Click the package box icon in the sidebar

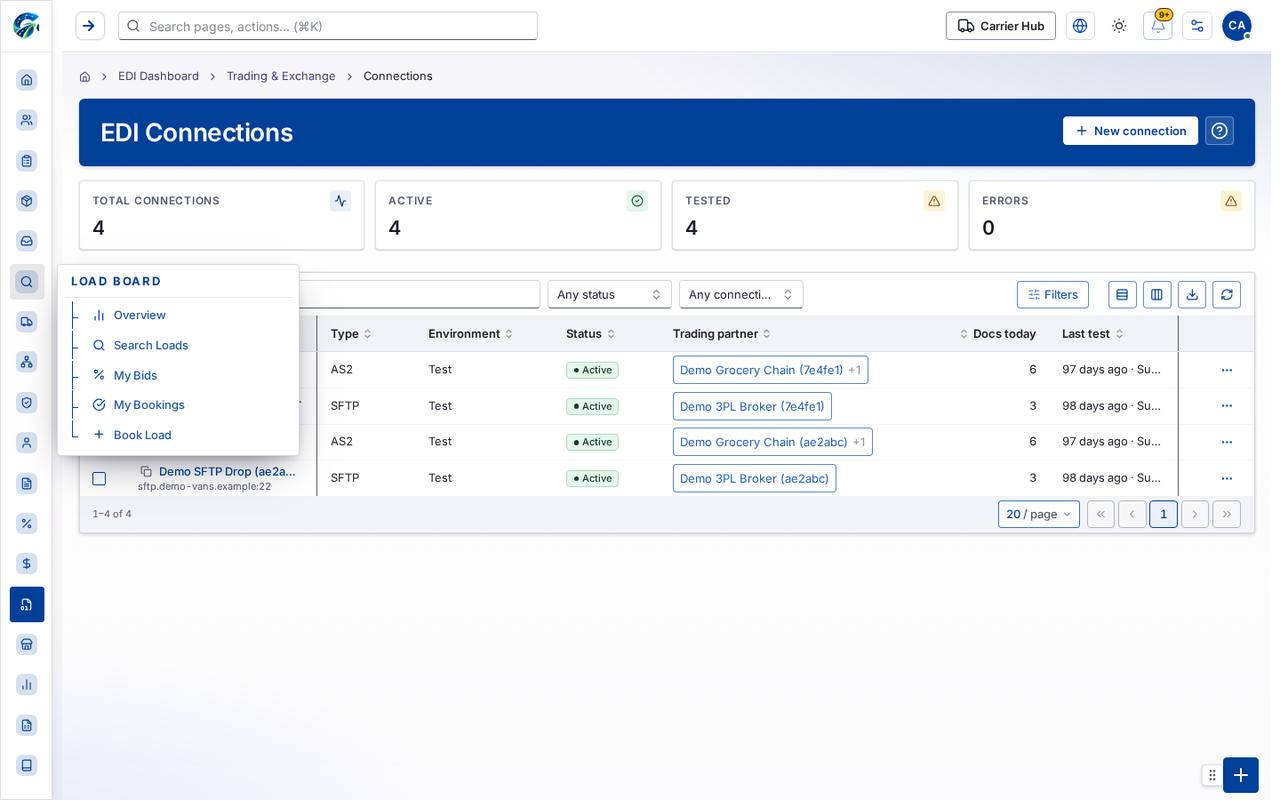(27, 201)
